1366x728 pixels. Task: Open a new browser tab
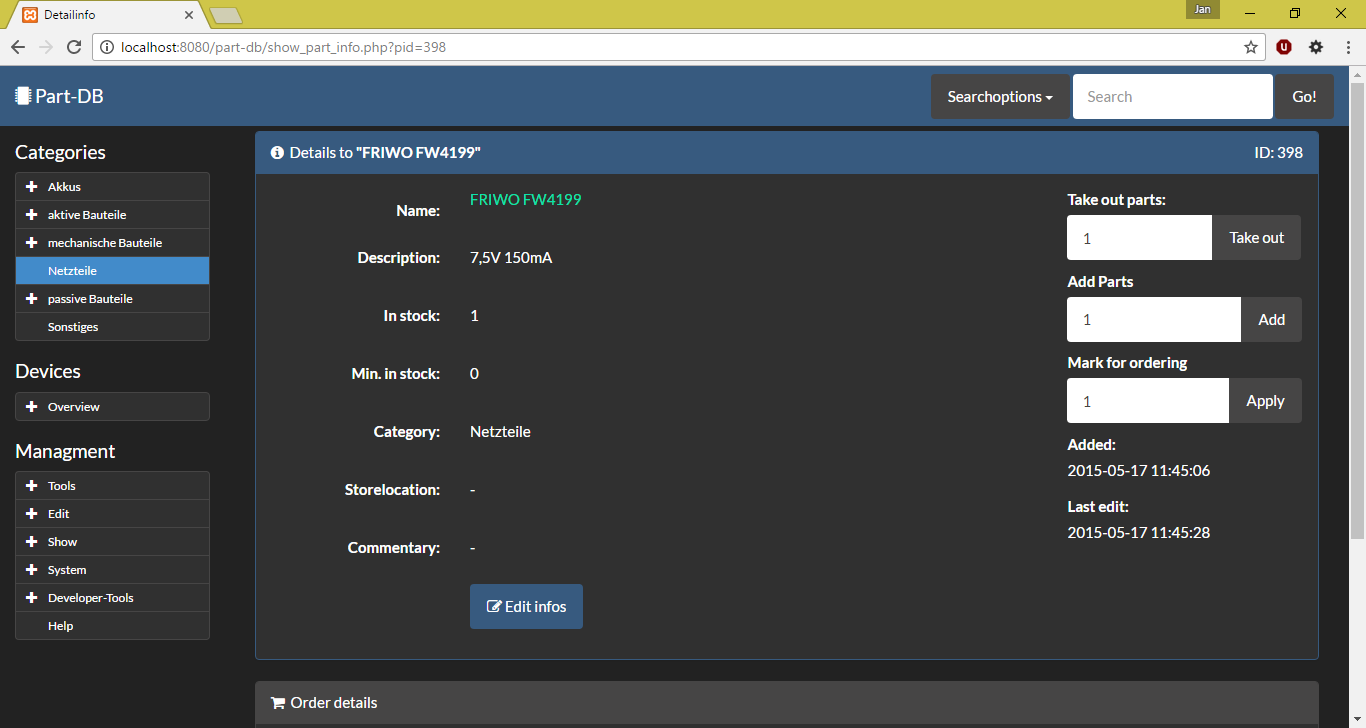pyautogui.click(x=226, y=15)
